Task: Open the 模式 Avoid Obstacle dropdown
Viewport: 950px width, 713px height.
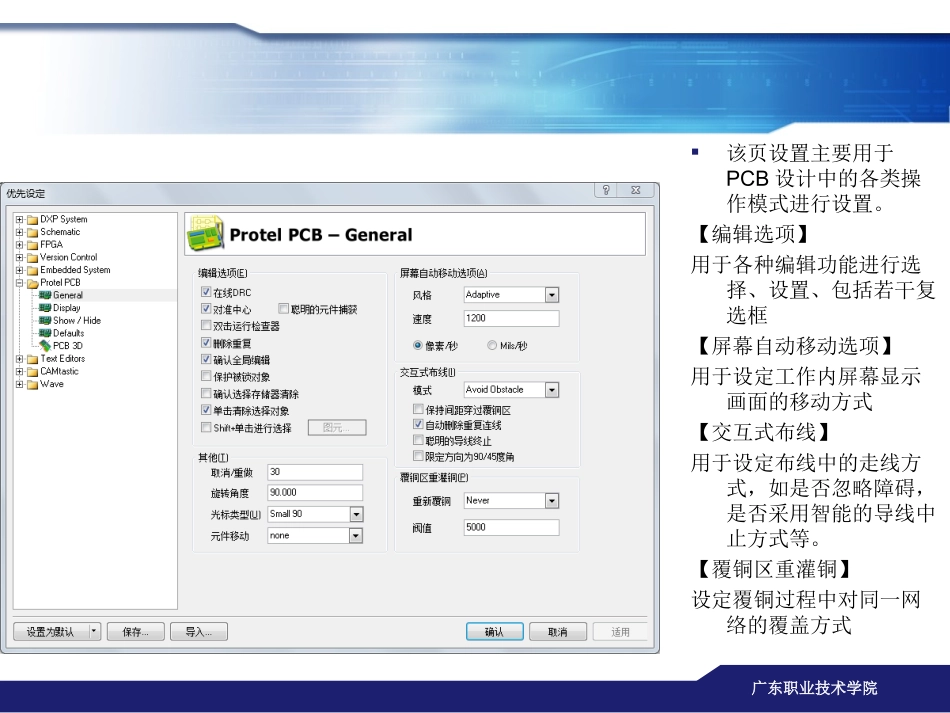Action: click(x=551, y=390)
